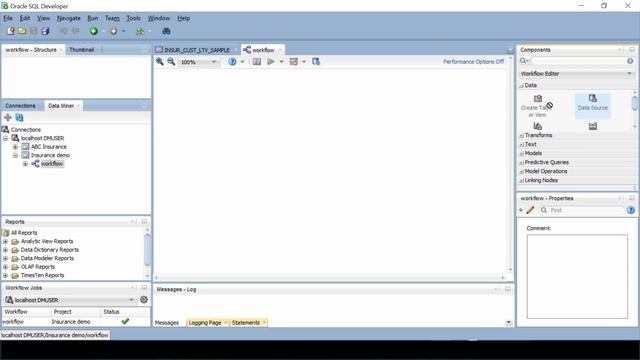Click the component icon below Data Source
This screenshot has height=360, width=640.
tap(593, 126)
